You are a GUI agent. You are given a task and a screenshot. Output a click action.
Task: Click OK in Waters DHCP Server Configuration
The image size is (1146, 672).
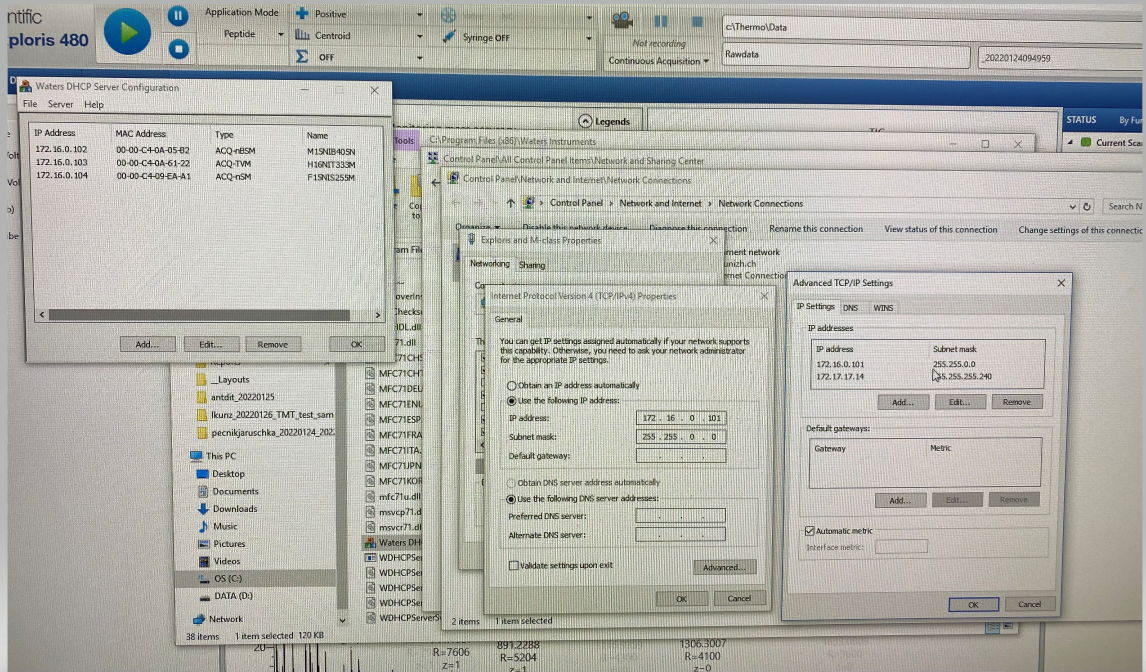click(356, 344)
